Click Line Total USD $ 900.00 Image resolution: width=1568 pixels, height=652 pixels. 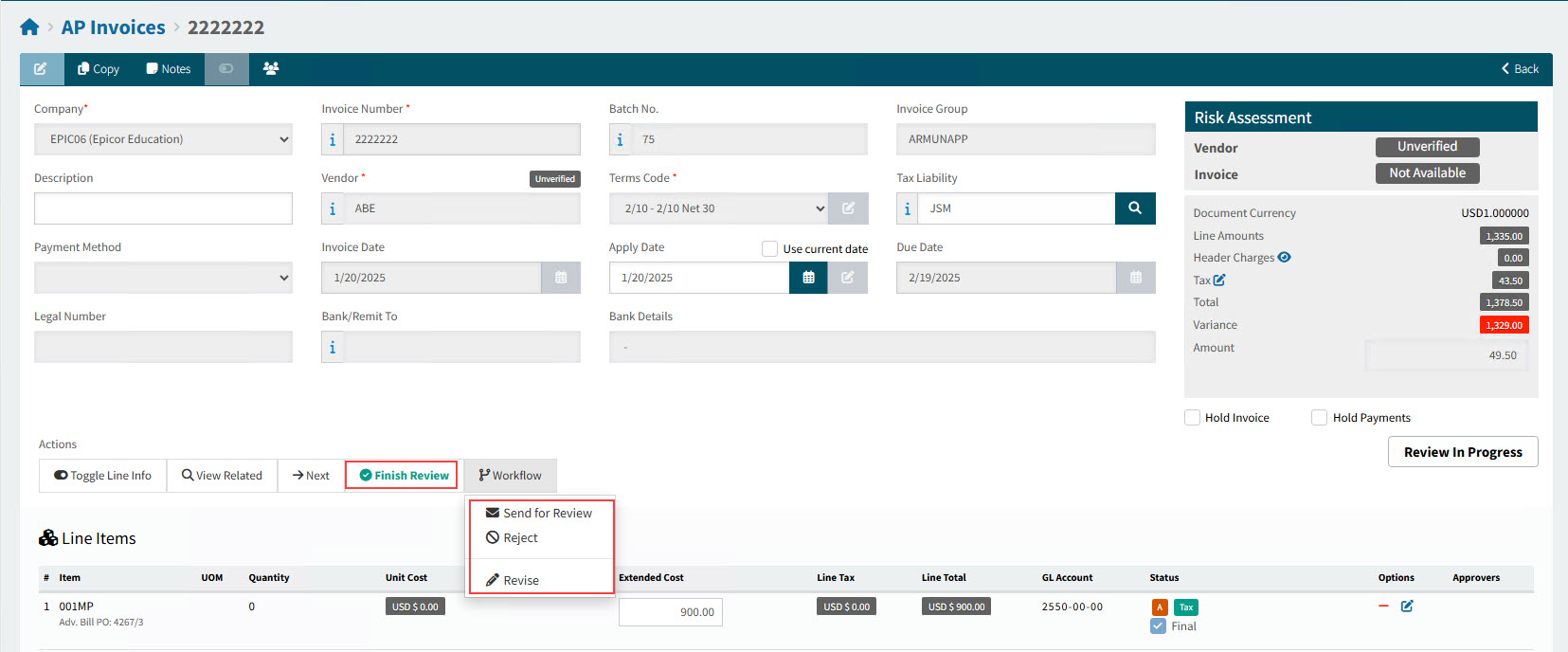[x=957, y=607]
